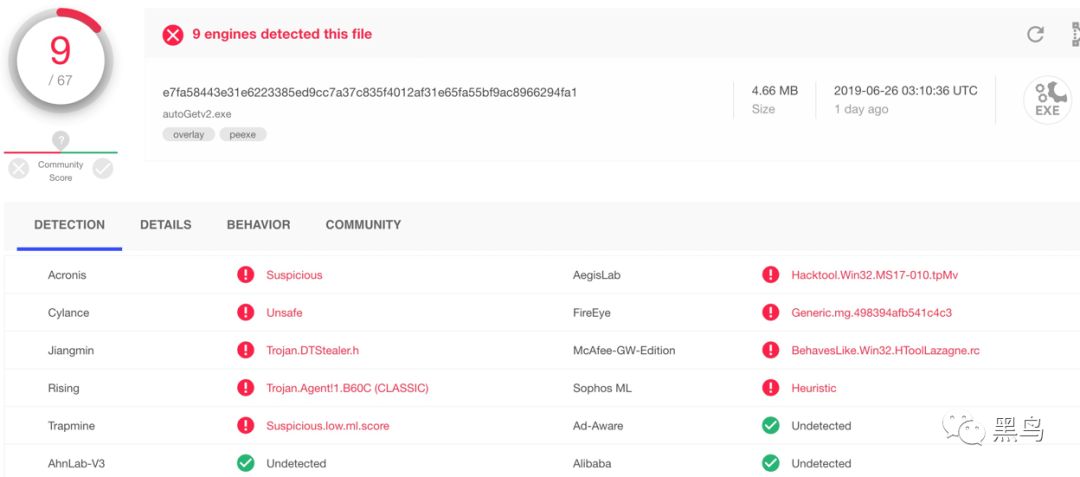The height and width of the screenshot is (477, 1080).
Task: Click the reanalyze refresh icon
Action: 1036,34
